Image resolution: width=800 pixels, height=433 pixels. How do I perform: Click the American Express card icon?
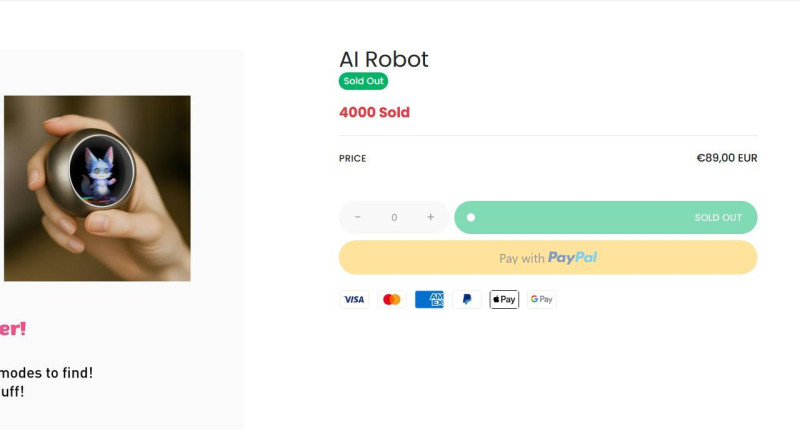429,299
